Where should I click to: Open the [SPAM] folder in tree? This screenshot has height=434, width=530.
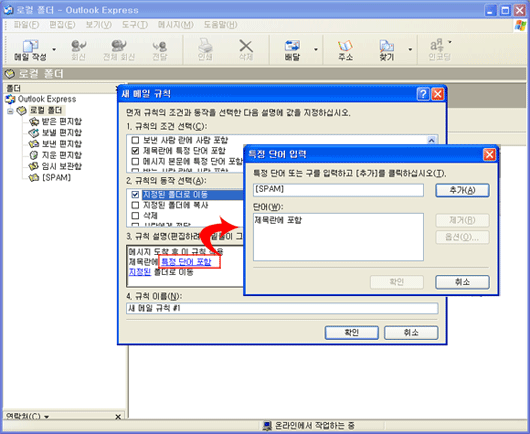[x=56, y=177]
